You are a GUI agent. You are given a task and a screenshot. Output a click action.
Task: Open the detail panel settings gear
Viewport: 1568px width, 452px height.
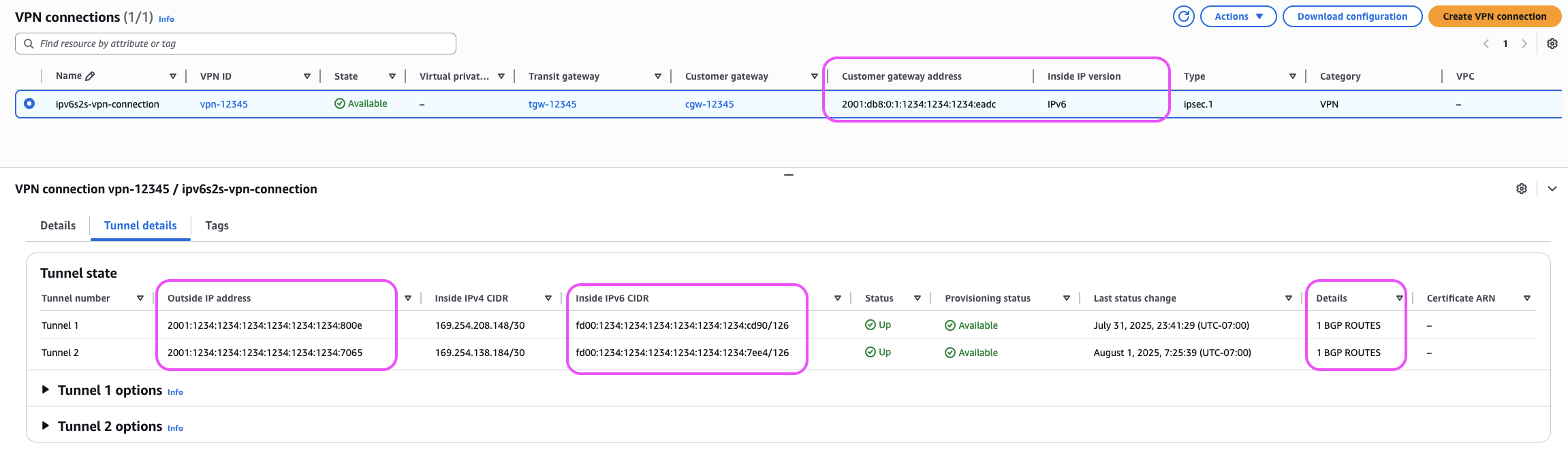(x=1522, y=189)
